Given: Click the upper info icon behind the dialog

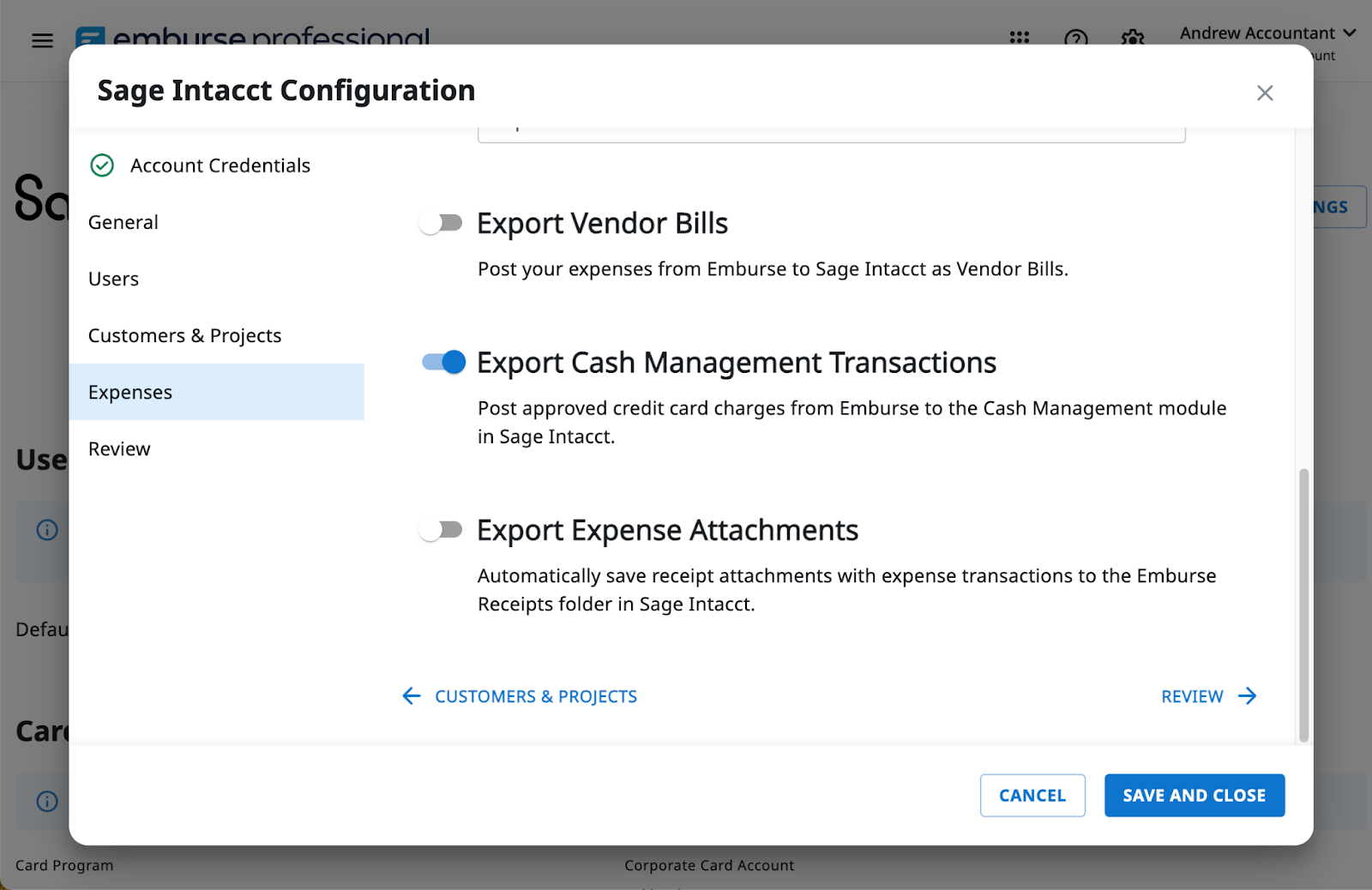Looking at the screenshot, I should (x=47, y=530).
